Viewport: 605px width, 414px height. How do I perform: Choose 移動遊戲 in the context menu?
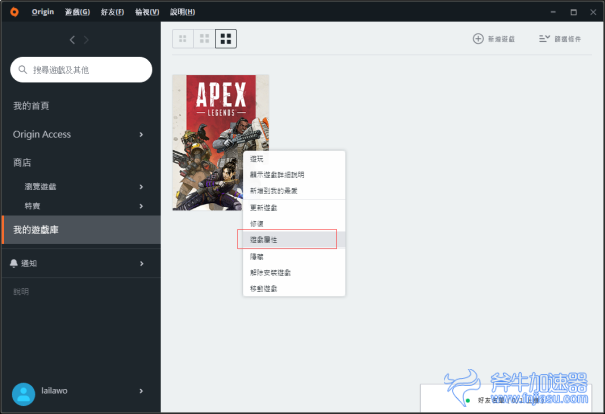coord(294,288)
